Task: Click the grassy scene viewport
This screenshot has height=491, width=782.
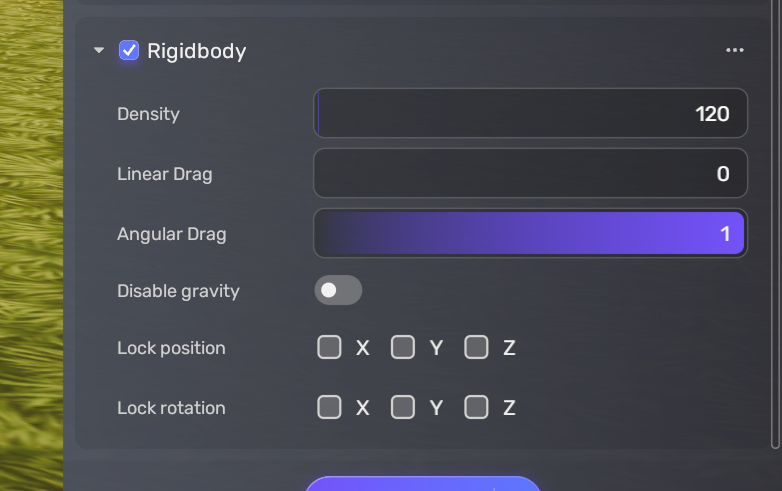Action: tap(30, 250)
